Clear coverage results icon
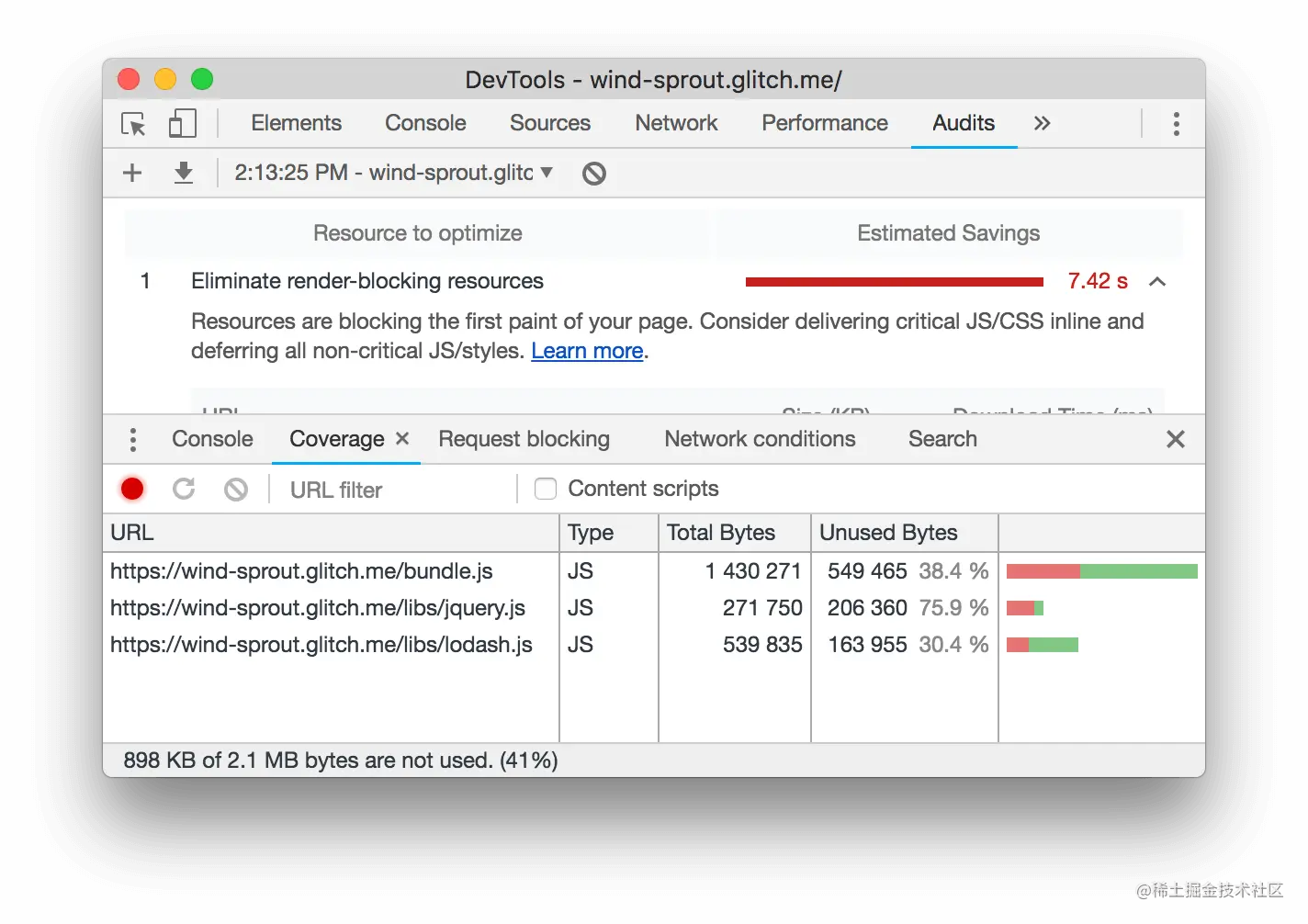1308x924 pixels. [x=236, y=490]
